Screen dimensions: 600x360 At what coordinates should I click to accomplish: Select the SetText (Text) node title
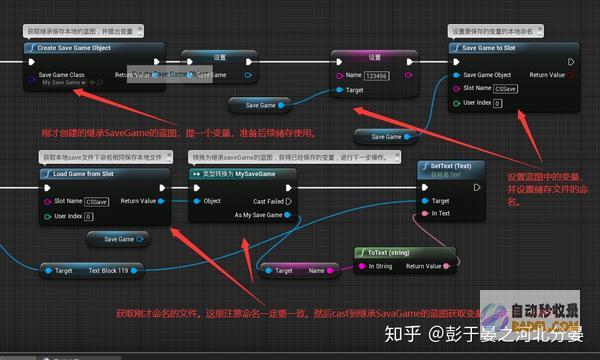point(451,166)
